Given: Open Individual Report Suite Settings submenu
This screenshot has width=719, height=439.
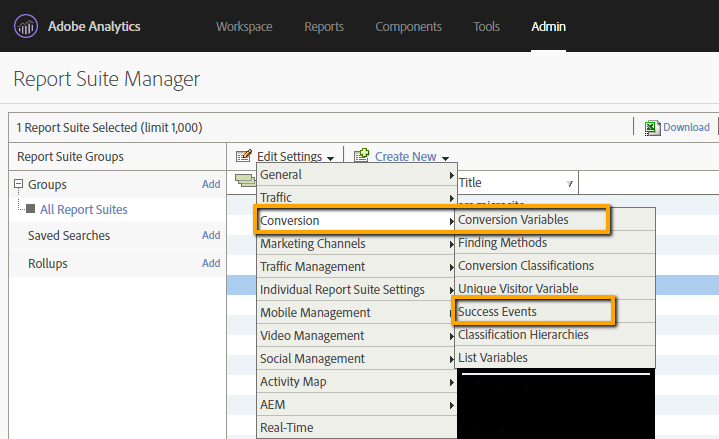Looking at the screenshot, I should (357, 289).
